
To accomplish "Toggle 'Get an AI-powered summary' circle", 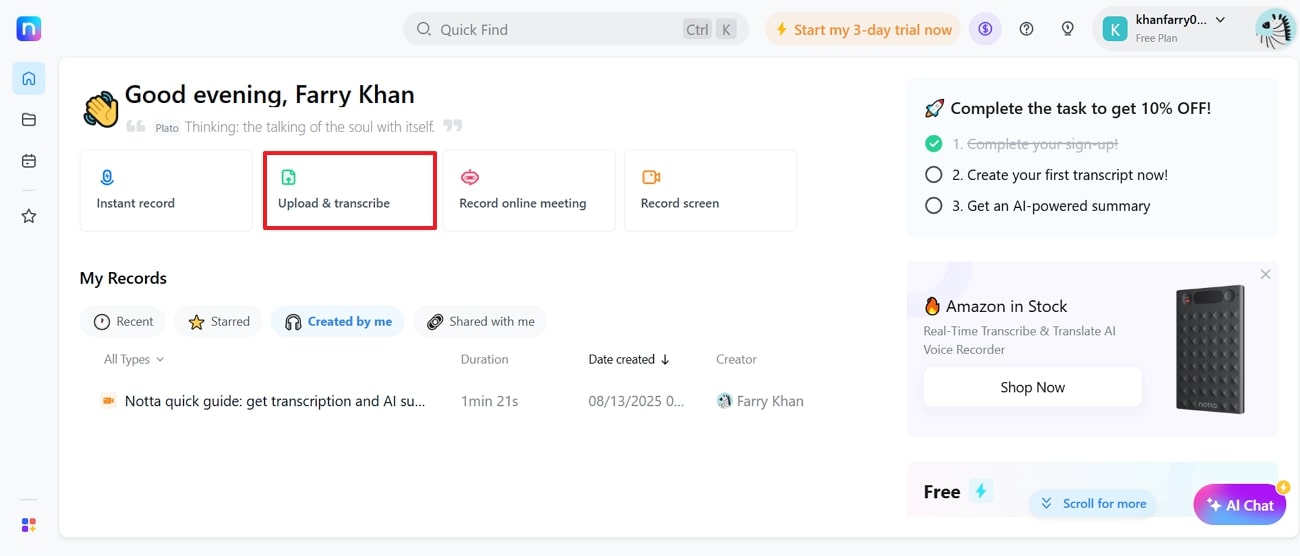I will point(934,206).
